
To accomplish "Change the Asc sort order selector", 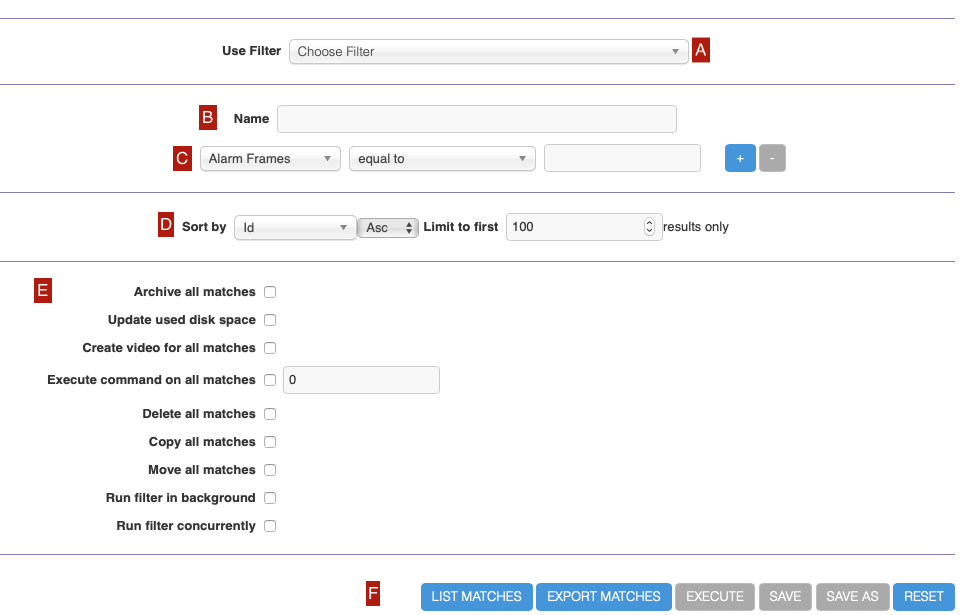I will click(x=388, y=227).
